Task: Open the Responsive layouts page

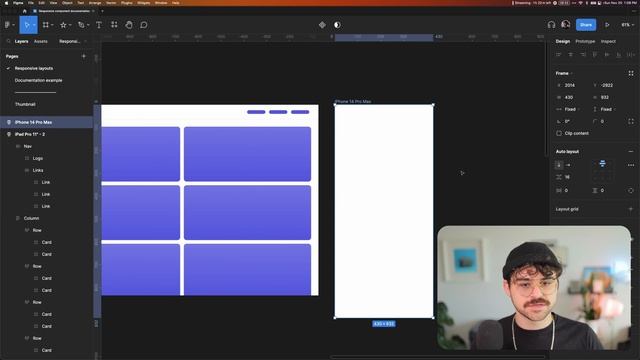Action: click(x=34, y=69)
